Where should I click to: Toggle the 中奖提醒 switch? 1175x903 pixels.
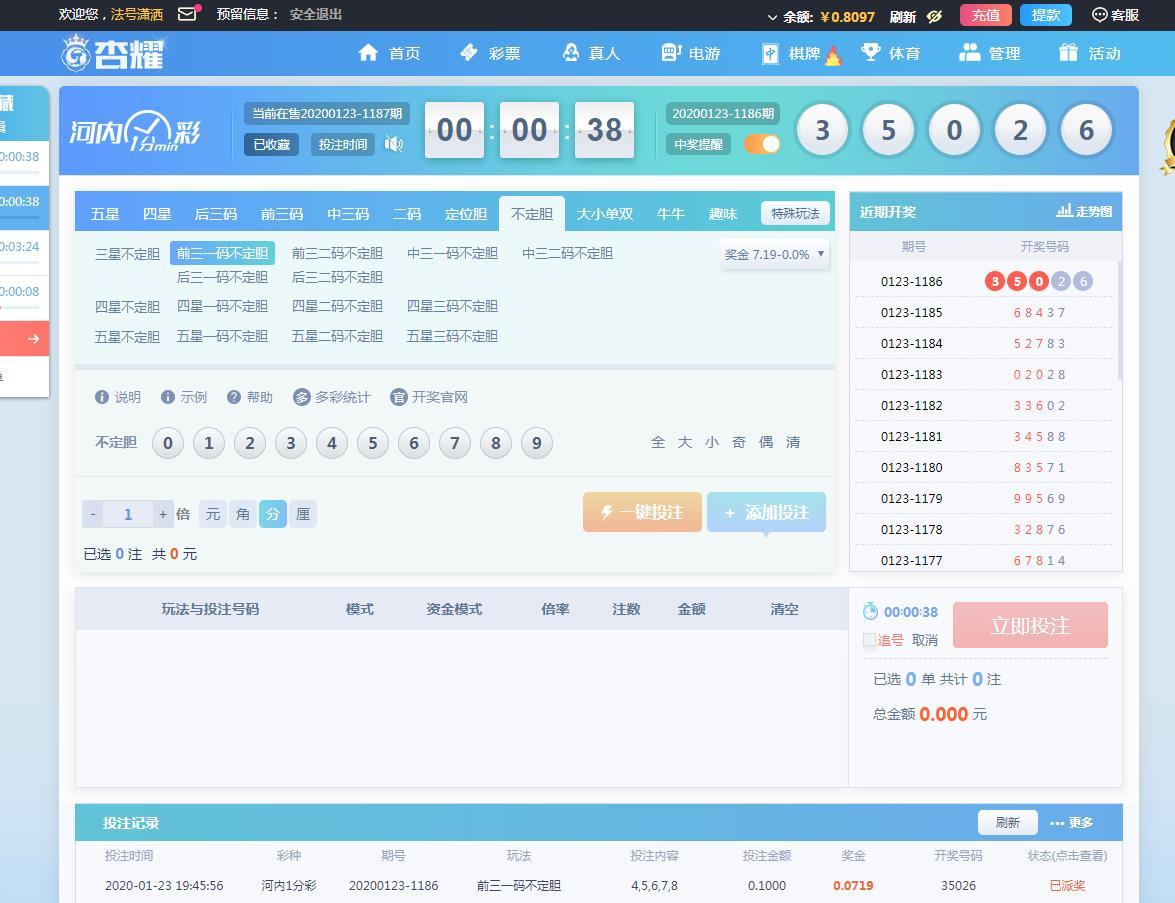pos(761,144)
